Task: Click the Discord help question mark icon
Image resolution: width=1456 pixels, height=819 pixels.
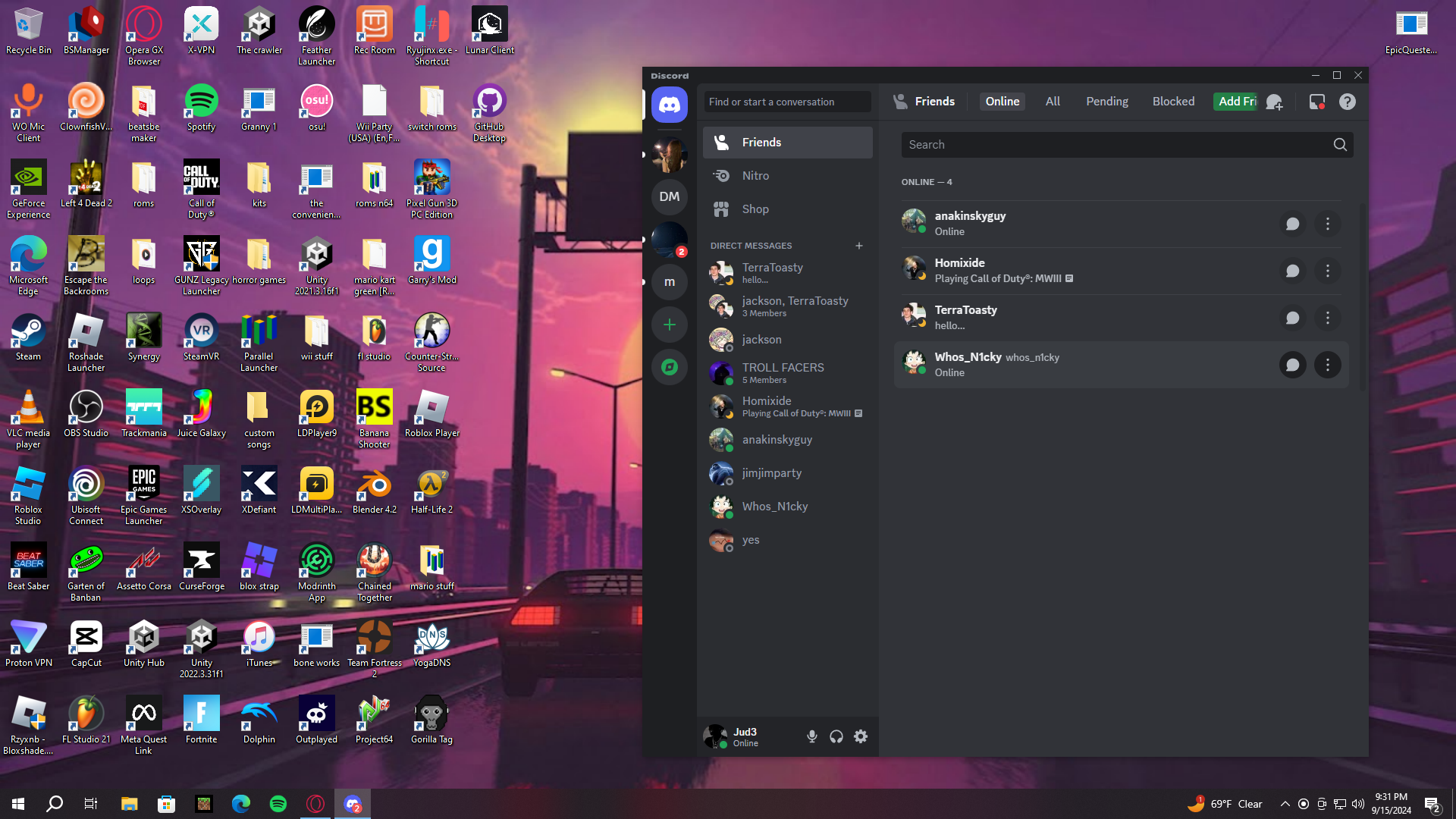Action: pos(1347,102)
